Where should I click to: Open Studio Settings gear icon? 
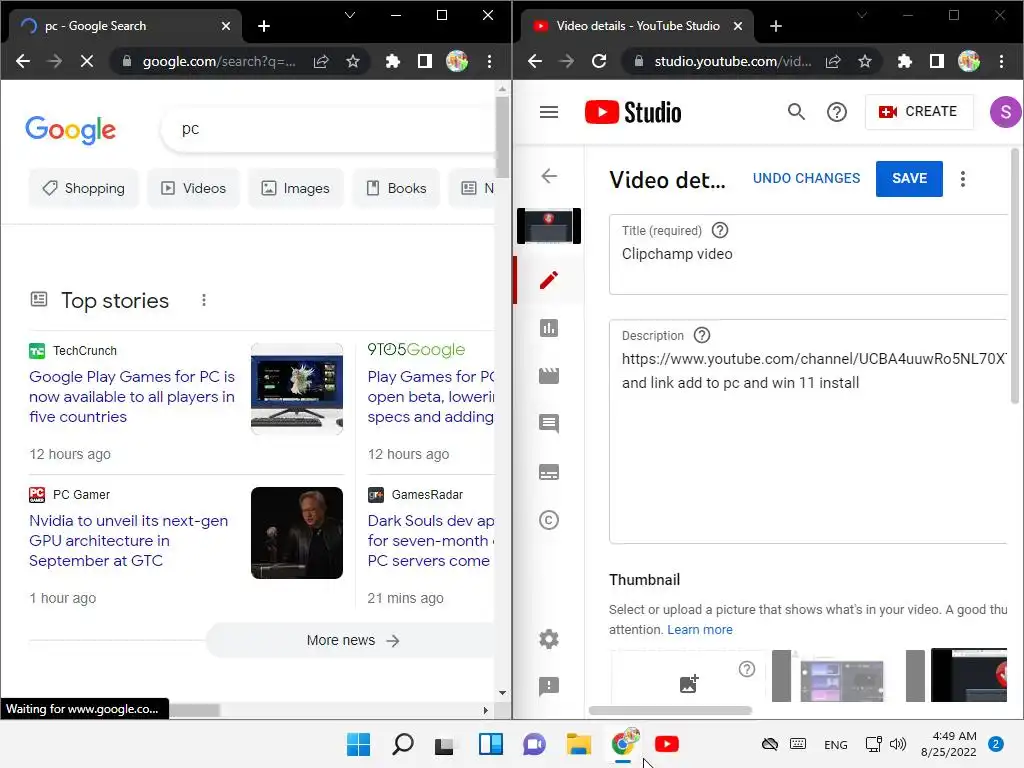coord(549,639)
